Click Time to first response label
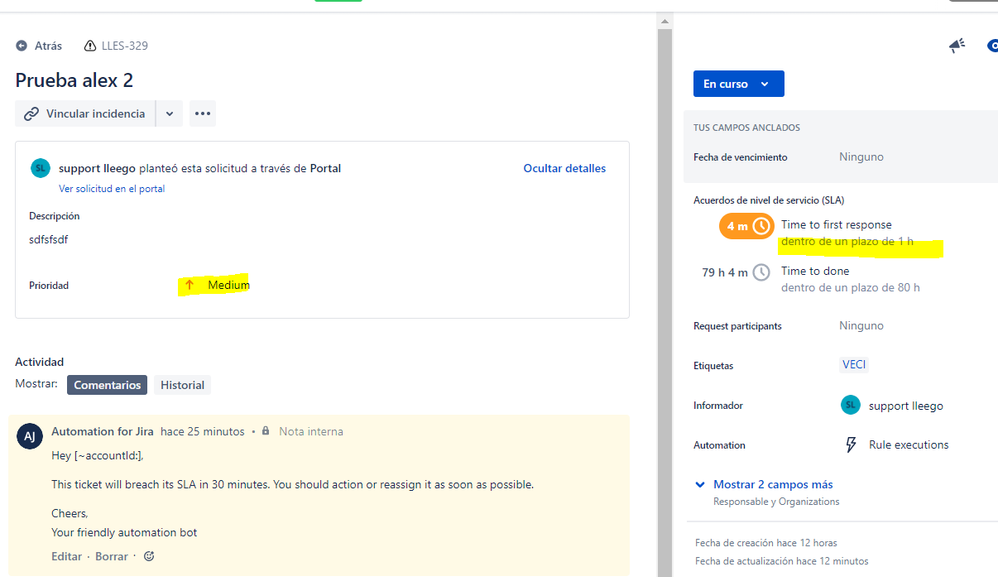Image resolution: width=998 pixels, height=577 pixels. 836,225
